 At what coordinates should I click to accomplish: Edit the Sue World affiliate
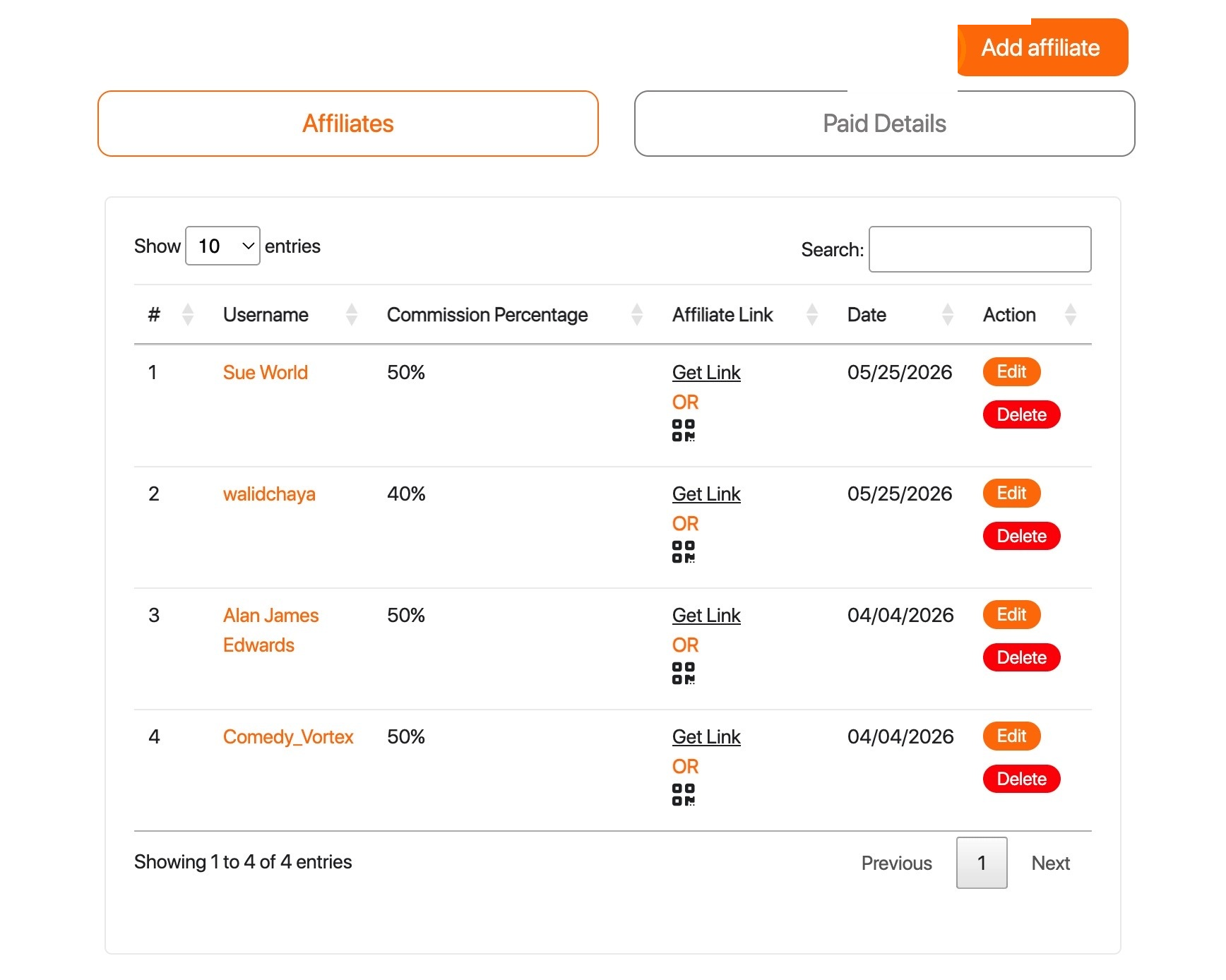coord(1011,372)
